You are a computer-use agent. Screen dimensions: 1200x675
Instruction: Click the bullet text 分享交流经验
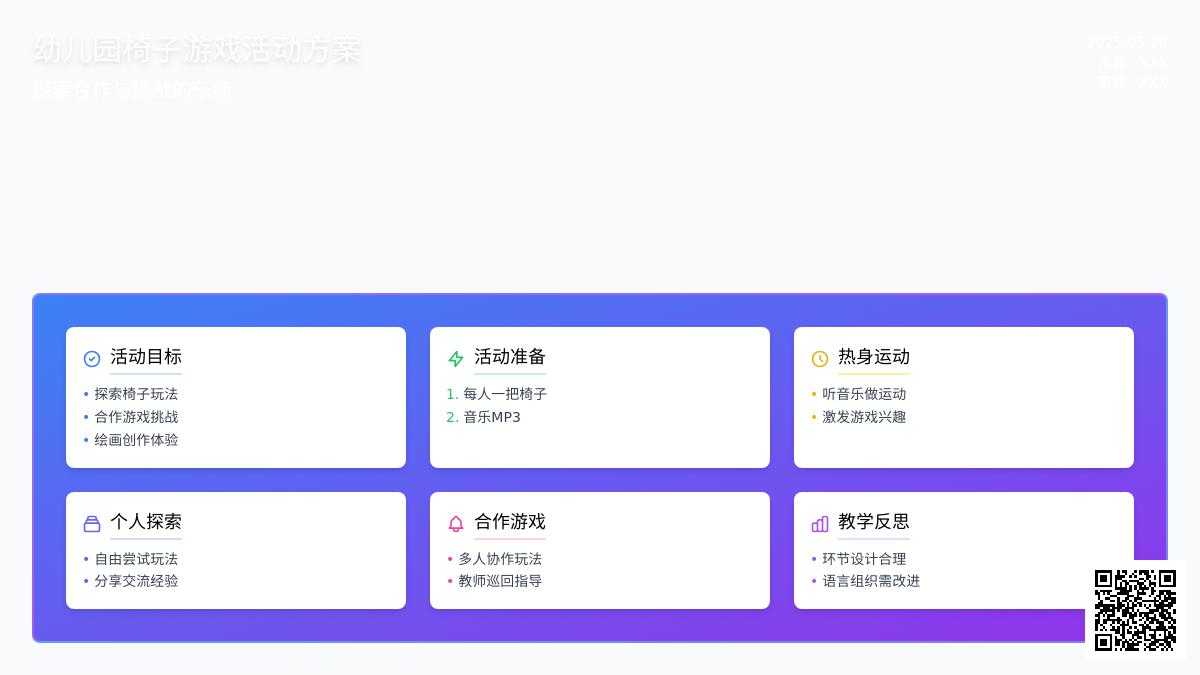(136, 581)
